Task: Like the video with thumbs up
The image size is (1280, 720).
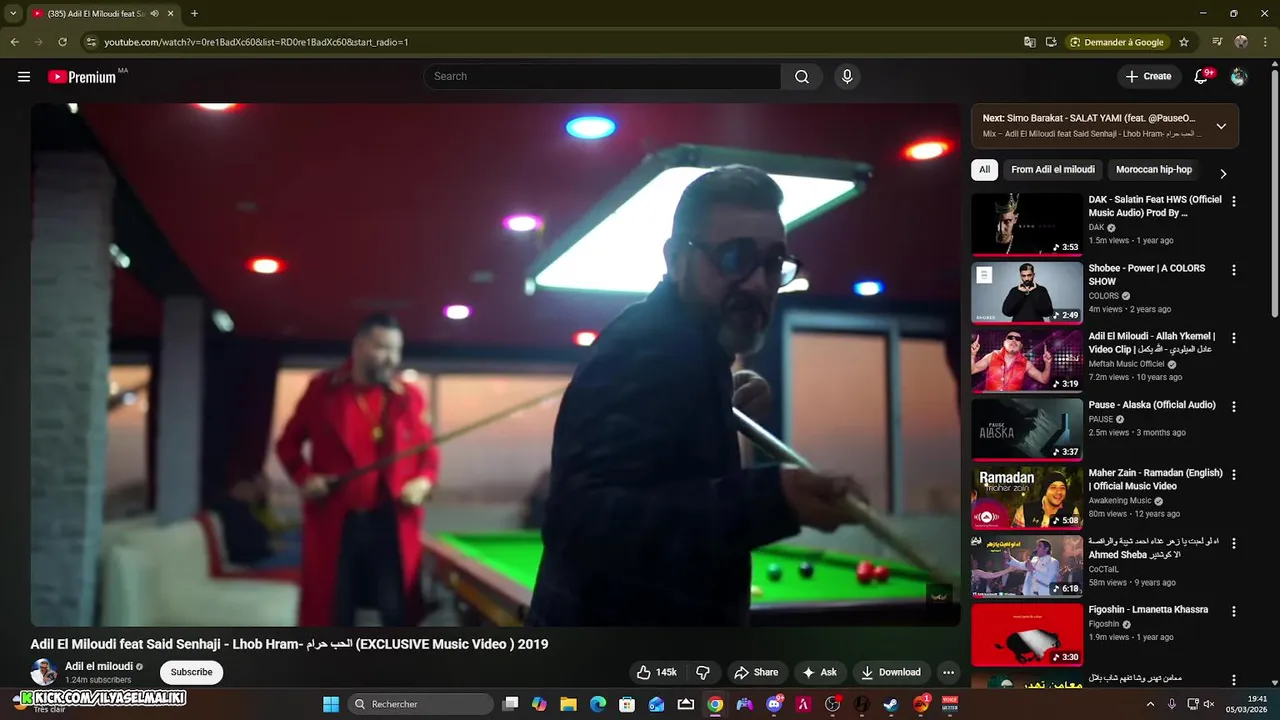Action: click(x=658, y=673)
